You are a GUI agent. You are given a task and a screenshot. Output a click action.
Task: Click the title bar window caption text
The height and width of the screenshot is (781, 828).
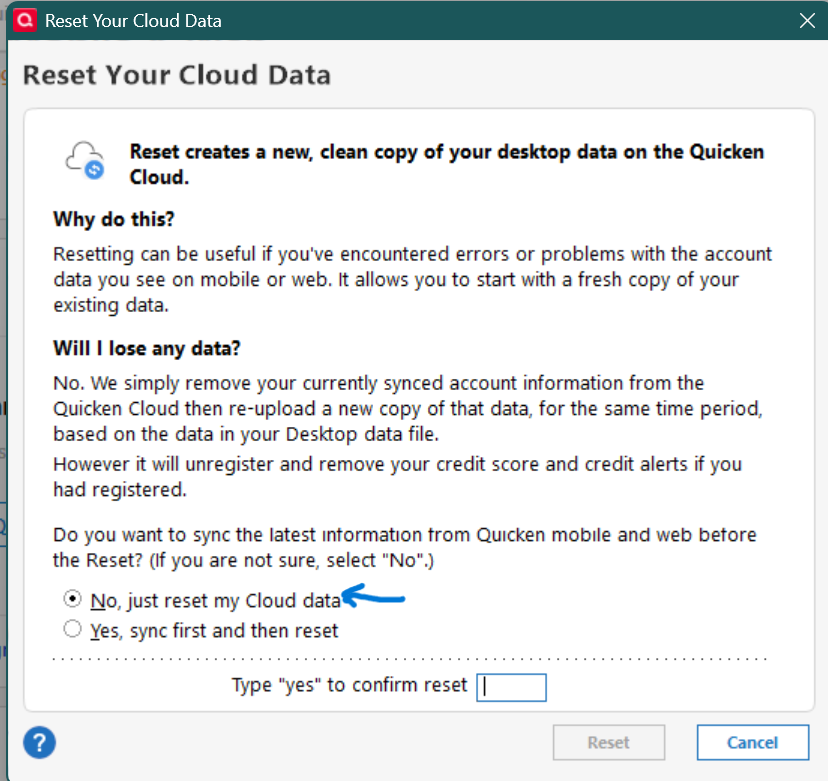[133, 20]
